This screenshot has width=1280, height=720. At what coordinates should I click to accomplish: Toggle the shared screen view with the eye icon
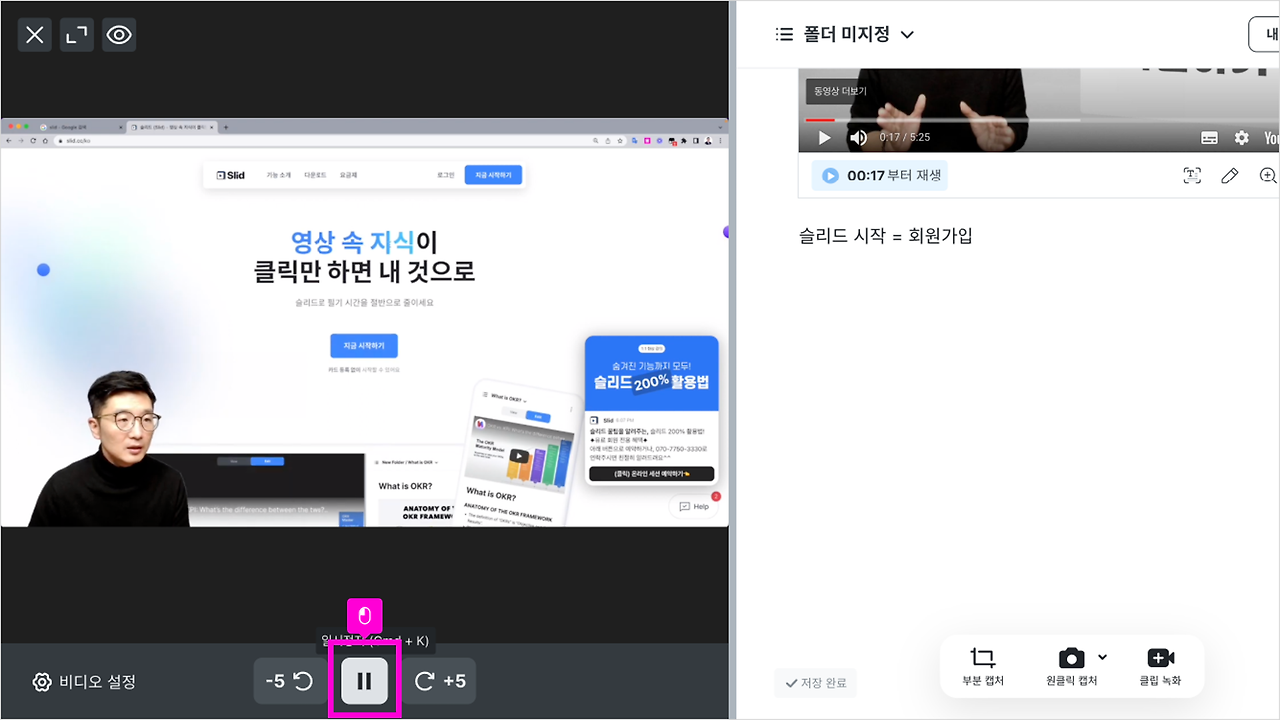pyautogui.click(x=119, y=34)
